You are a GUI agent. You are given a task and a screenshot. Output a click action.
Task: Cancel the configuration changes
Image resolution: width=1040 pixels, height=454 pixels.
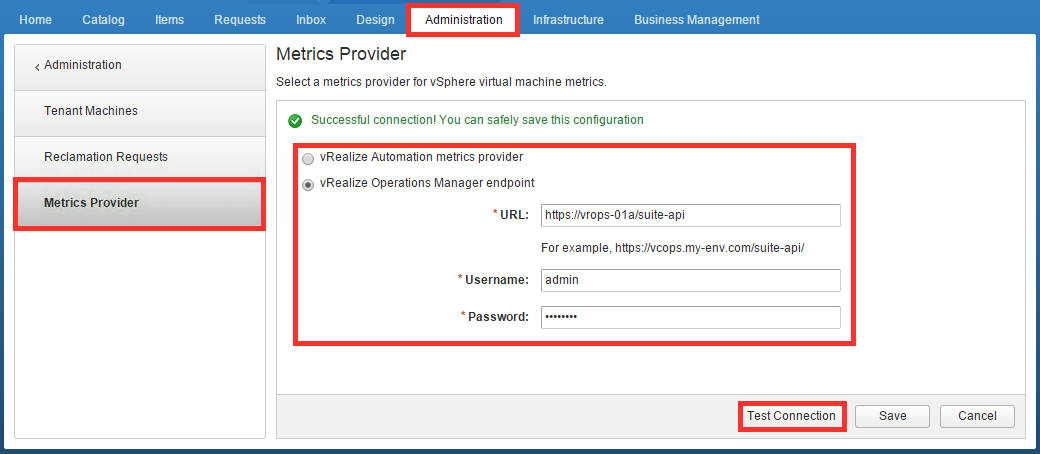977,416
